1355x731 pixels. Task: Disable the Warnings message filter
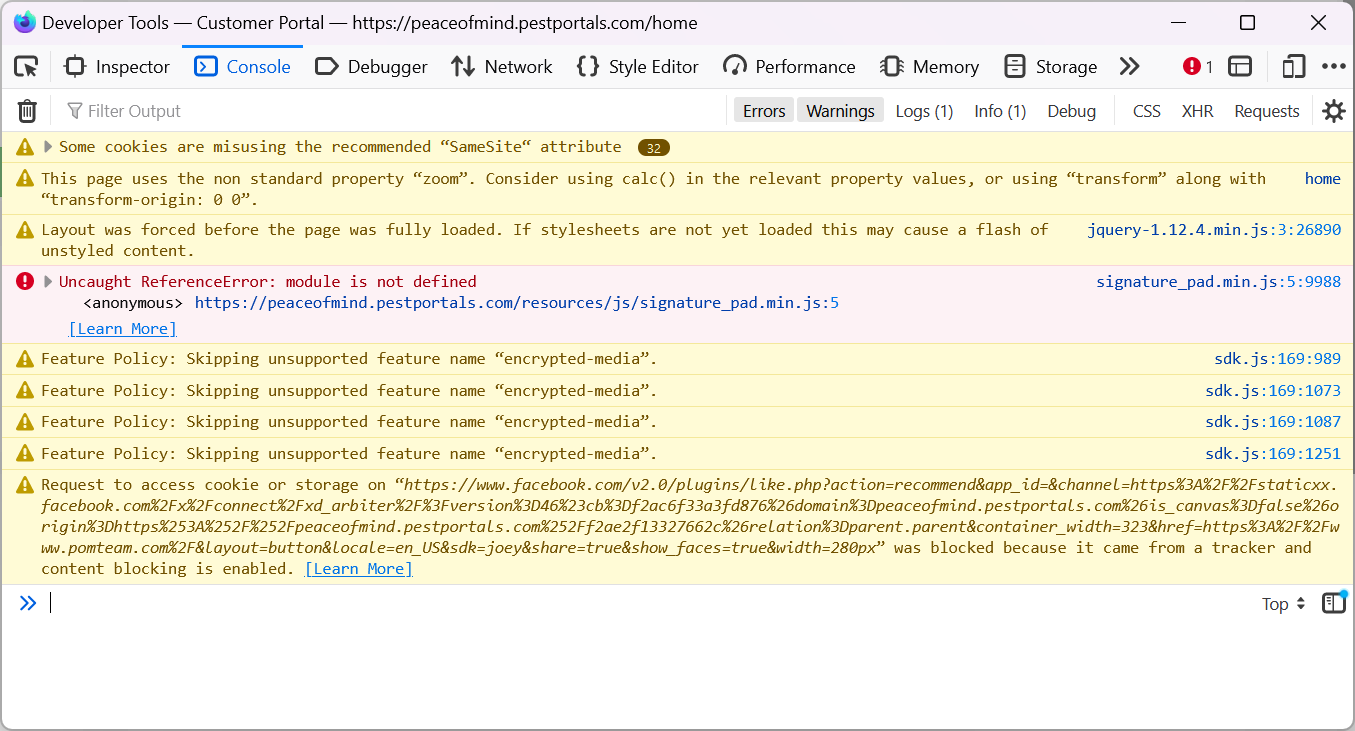coord(840,110)
